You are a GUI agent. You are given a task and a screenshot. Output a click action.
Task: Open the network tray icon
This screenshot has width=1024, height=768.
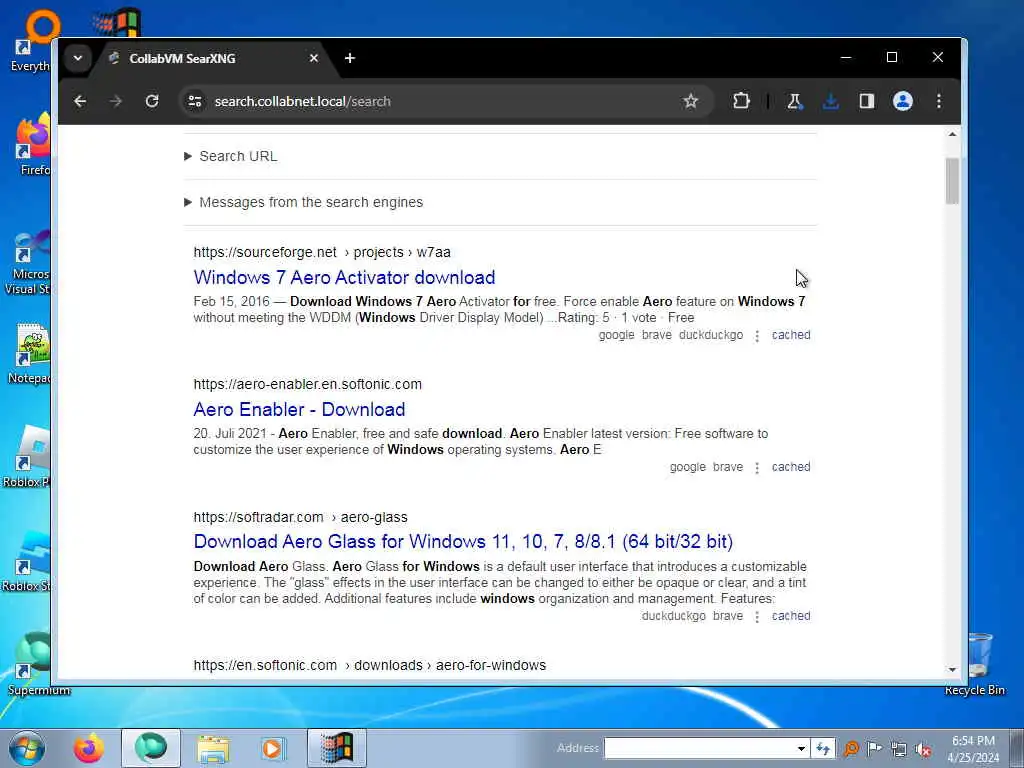coord(899,749)
